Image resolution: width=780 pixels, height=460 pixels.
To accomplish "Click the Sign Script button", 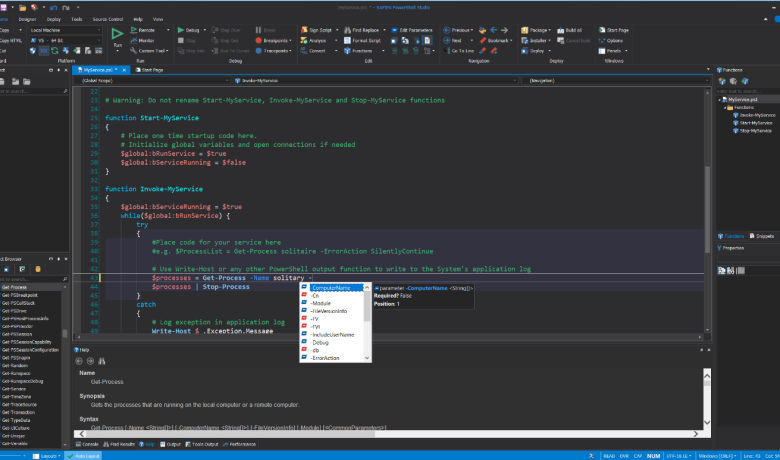I will [316, 30].
